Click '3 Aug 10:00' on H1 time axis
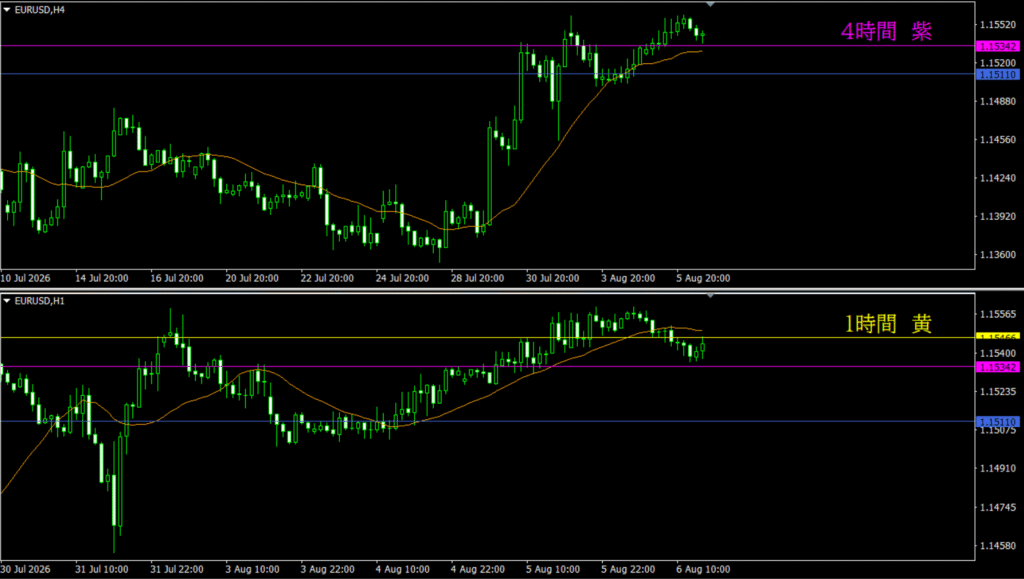 click(x=251, y=569)
